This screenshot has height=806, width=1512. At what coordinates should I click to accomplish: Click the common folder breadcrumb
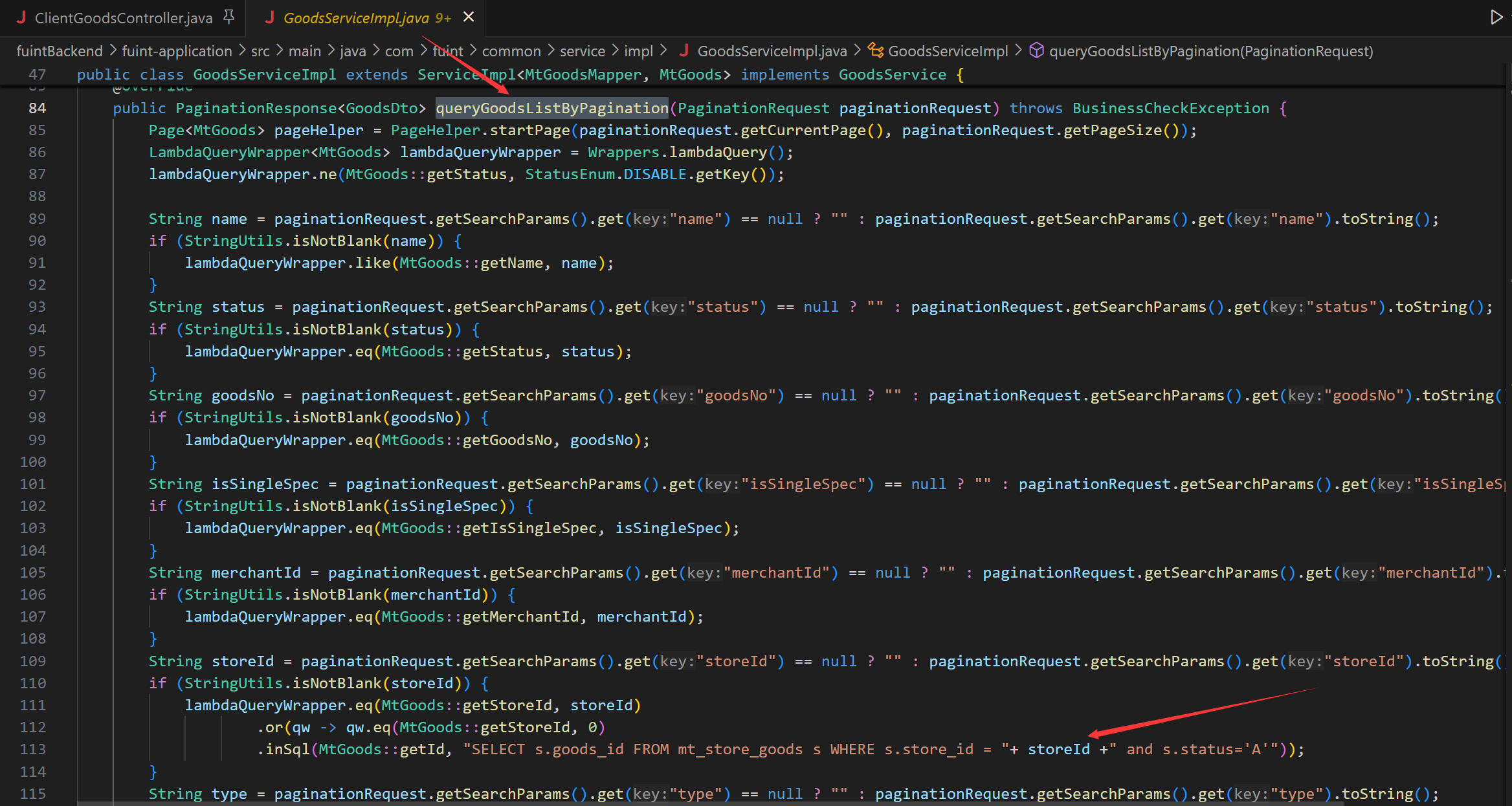511,51
